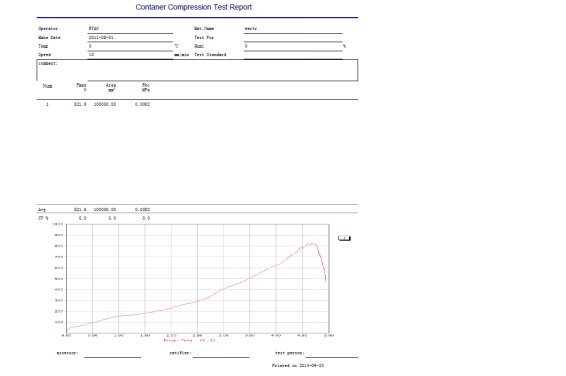Click the Avg summary row
Screen dimensions: 566x376
point(197,209)
